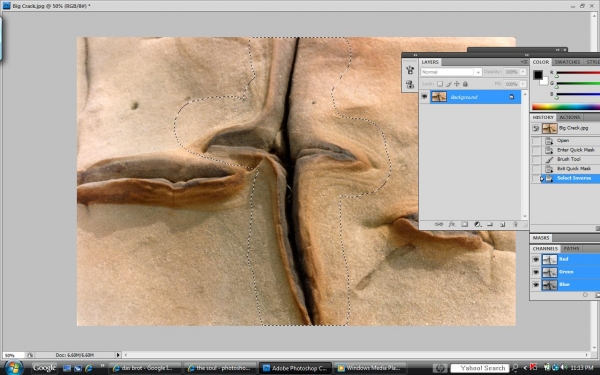The width and height of the screenshot is (600, 375).
Task: Show hidden quick launch icons chevron
Action: 102,366
